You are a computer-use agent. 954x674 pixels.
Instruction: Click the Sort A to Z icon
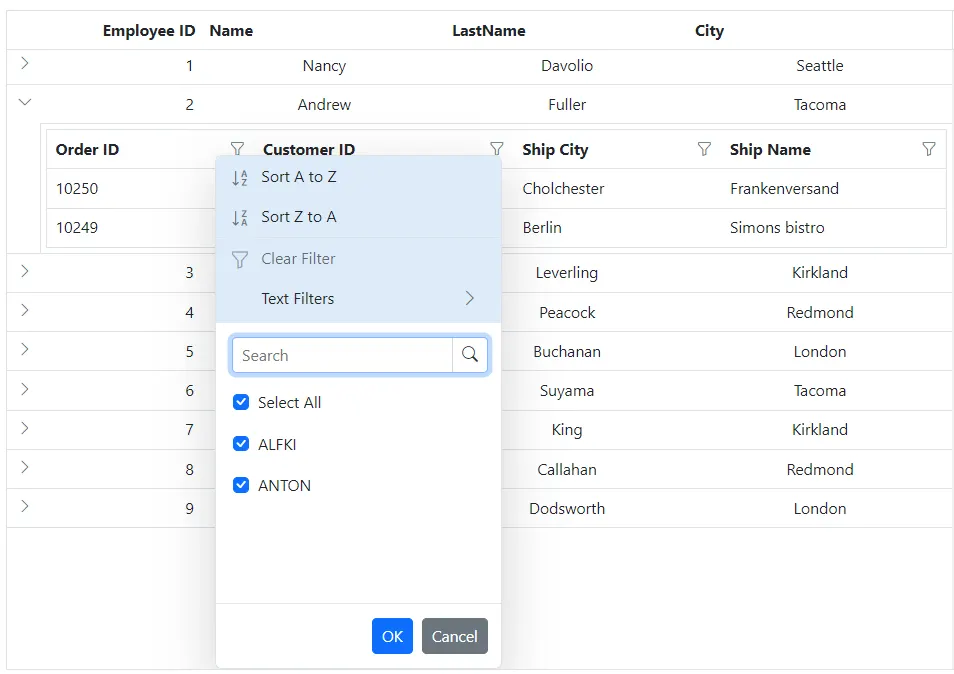tap(242, 178)
